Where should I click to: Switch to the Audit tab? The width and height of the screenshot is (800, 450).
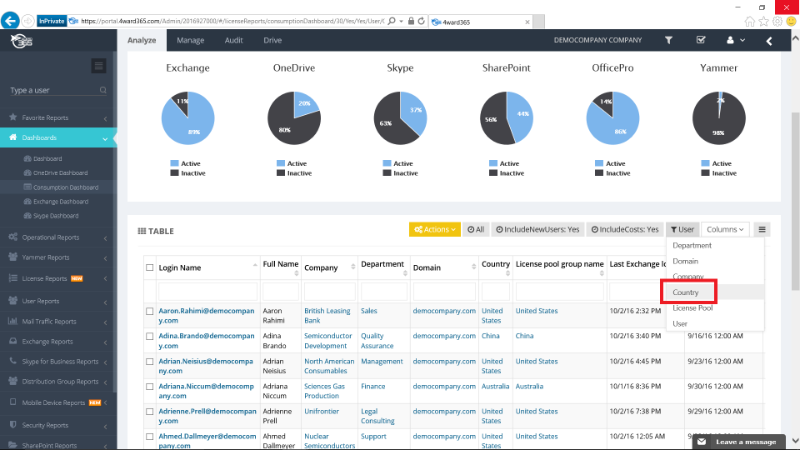[234, 40]
